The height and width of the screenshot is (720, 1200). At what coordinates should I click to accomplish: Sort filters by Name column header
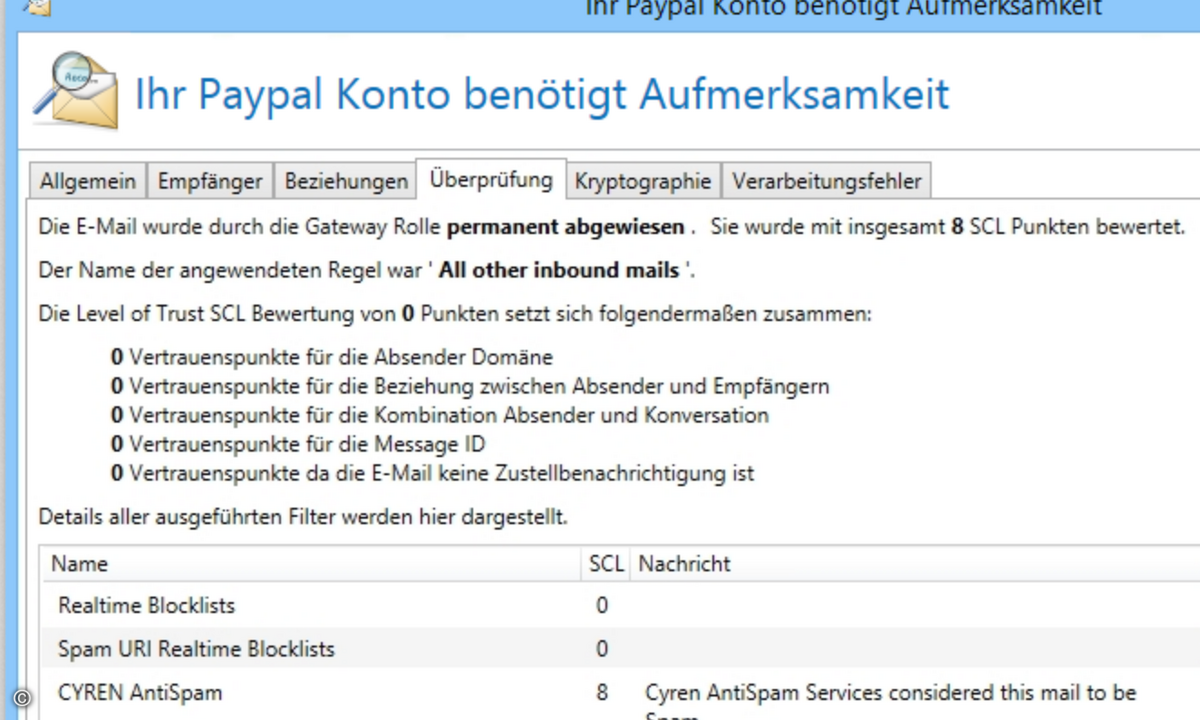pyautogui.click(x=313, y=564)
